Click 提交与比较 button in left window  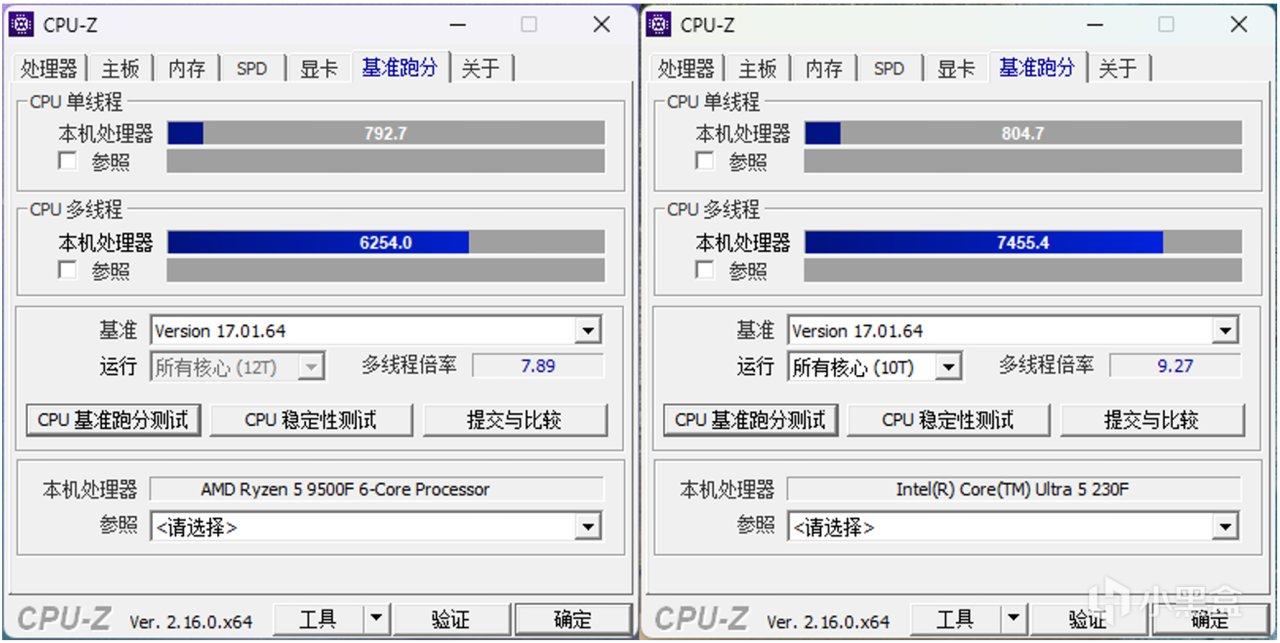(515, 420)
